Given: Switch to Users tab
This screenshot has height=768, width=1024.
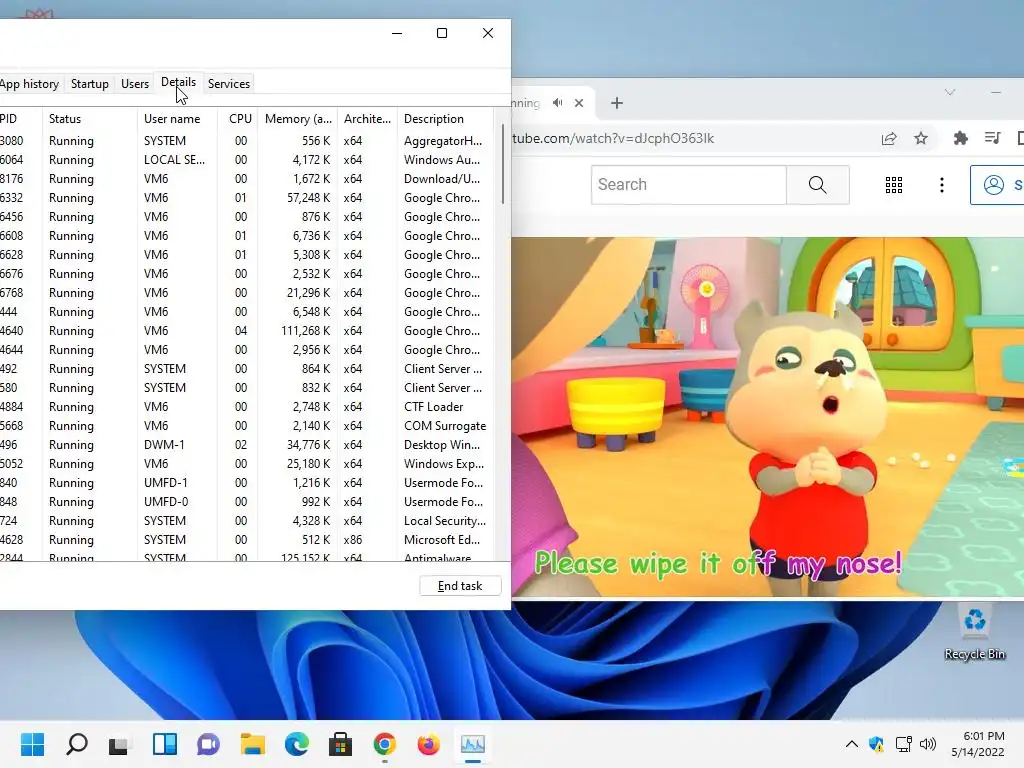Looking at the screenshot, I should coord(135,84).
